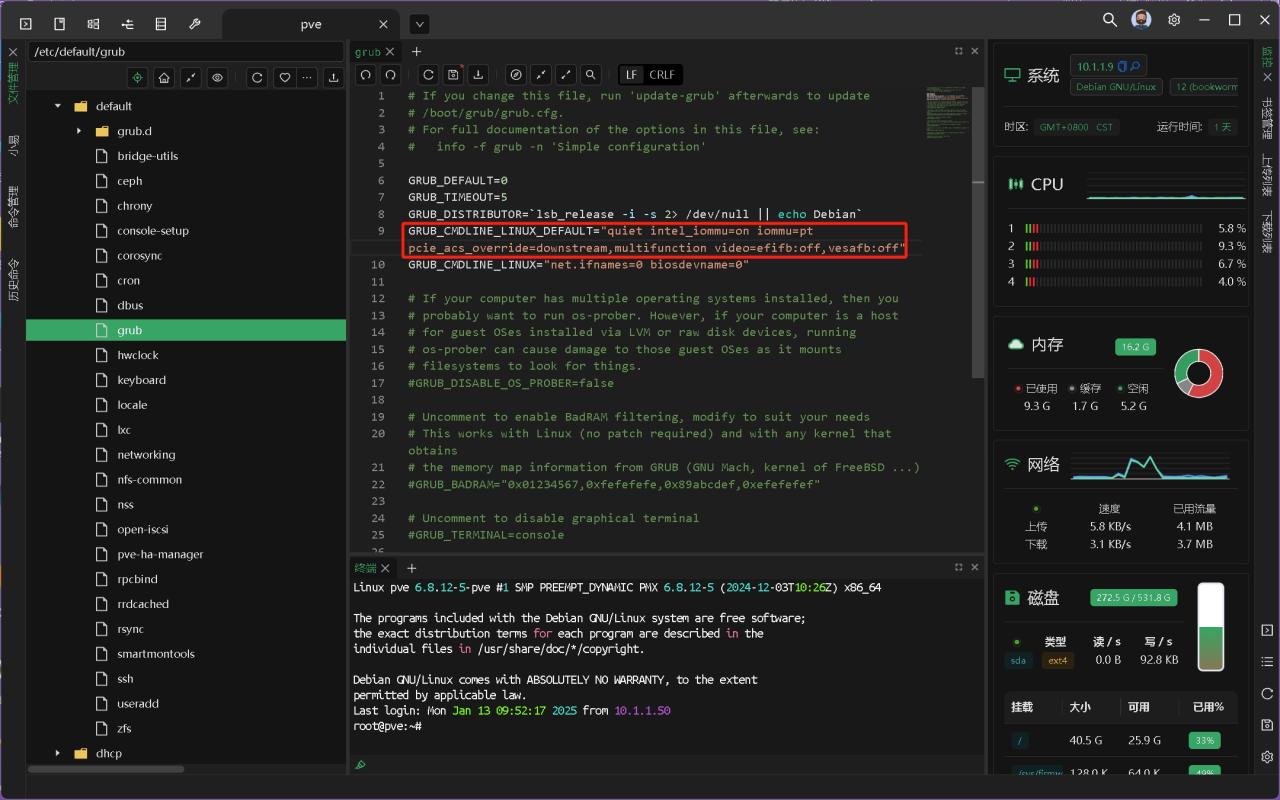The width and height of the screenshot is (1280, 800).
Task: Switch line endings to CRLF
Action: point(661,74)
